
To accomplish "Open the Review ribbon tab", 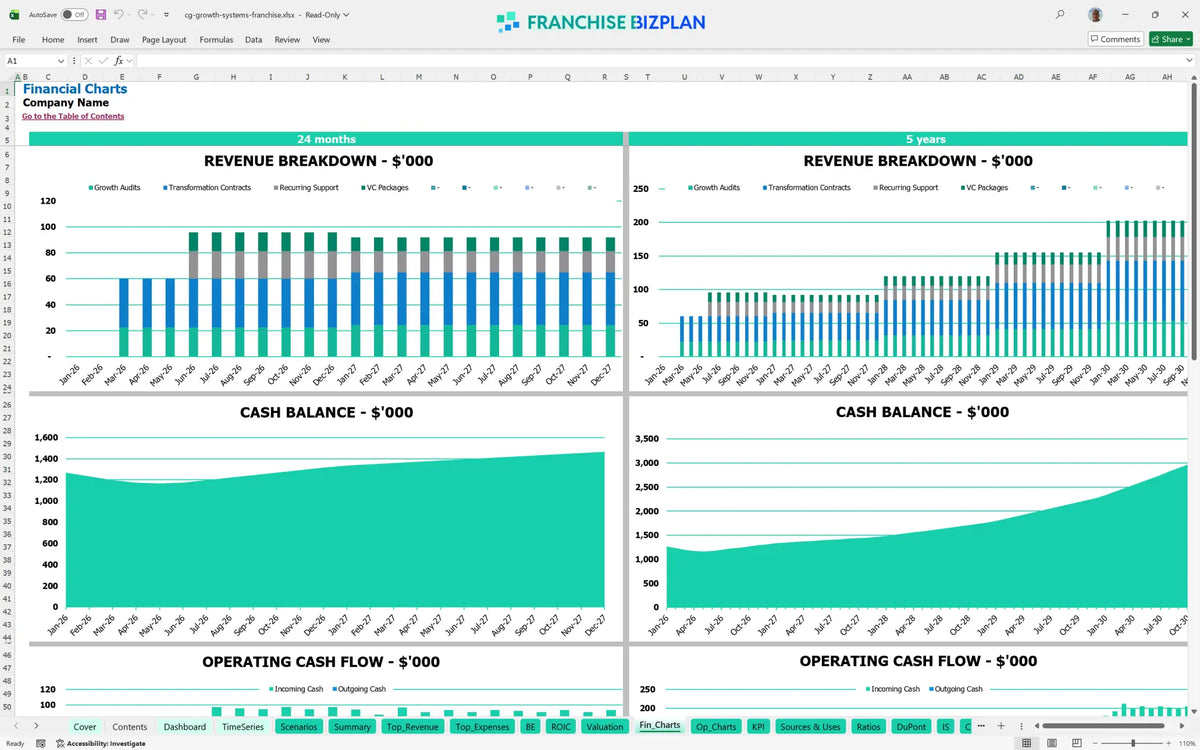I will [x=287, y=40].
